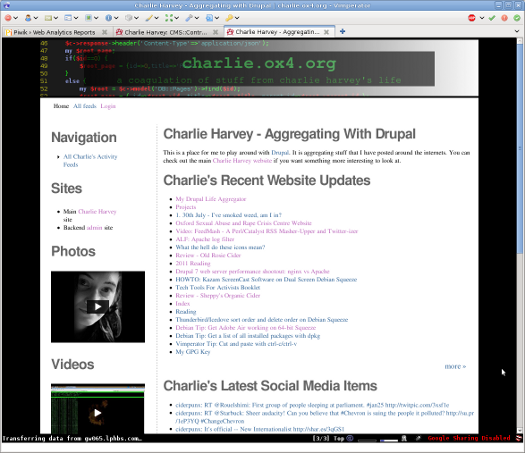The height and width of the screenshot is (453, 525).
Task: Open the Disable dropdown arrow
Action: coord(15,18)
